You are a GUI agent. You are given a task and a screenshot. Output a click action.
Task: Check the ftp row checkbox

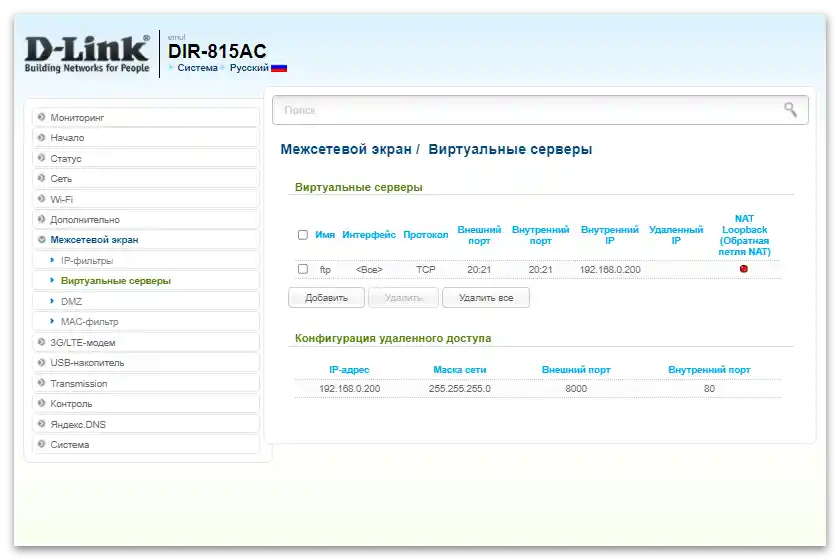[x=303, y=269]
